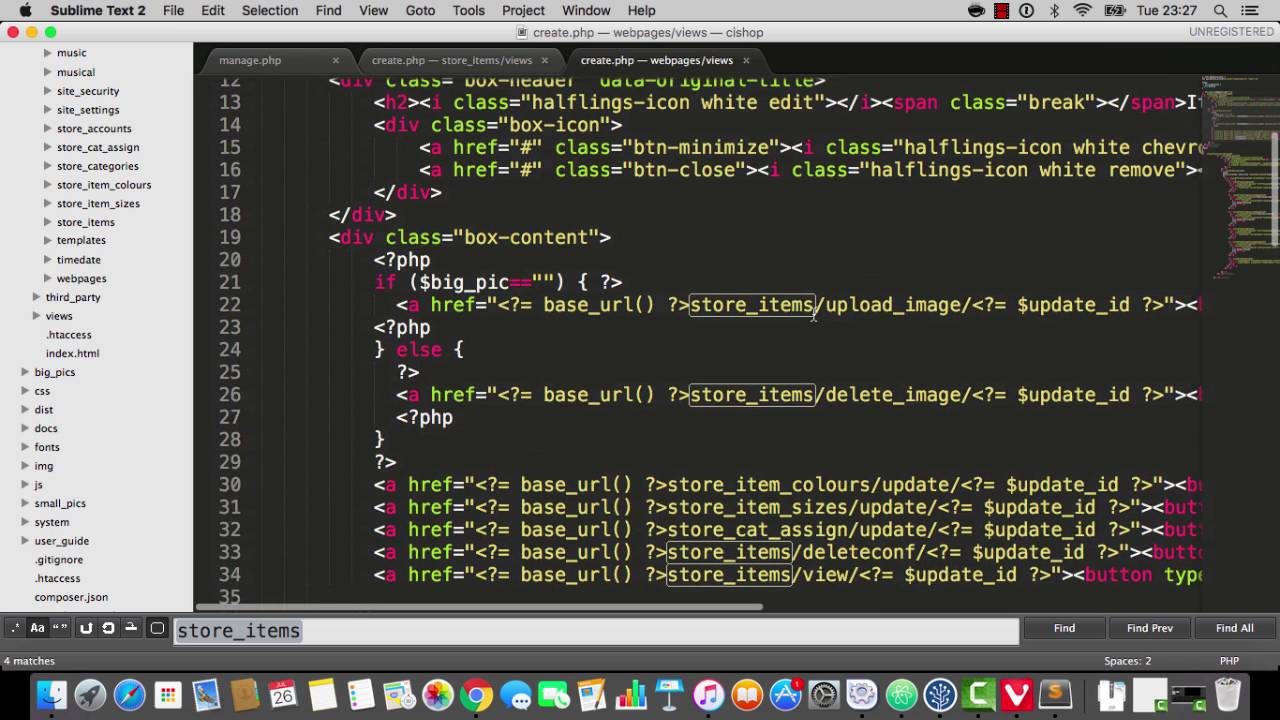Click the store_items search input field

(596, 631)
